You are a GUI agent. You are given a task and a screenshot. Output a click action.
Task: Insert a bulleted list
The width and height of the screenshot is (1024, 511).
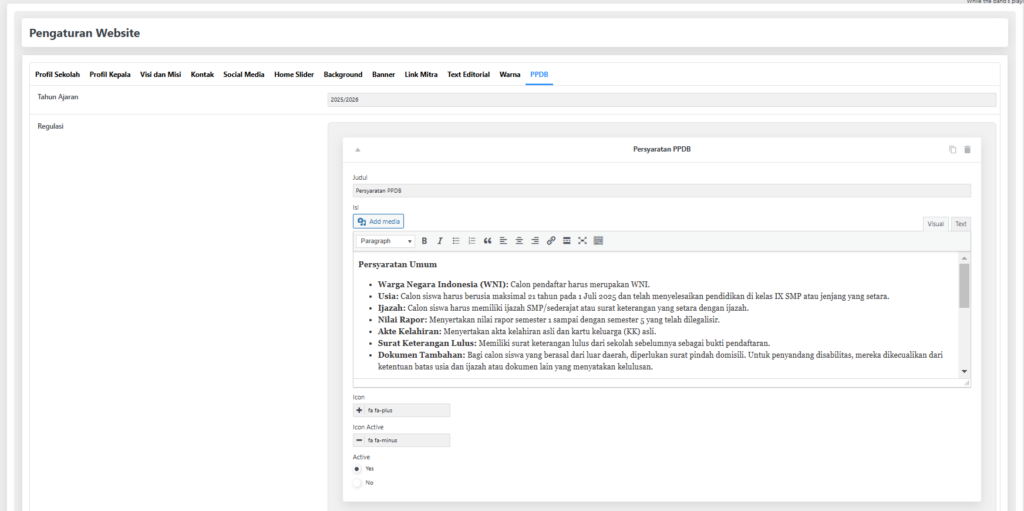click(456, 241)
